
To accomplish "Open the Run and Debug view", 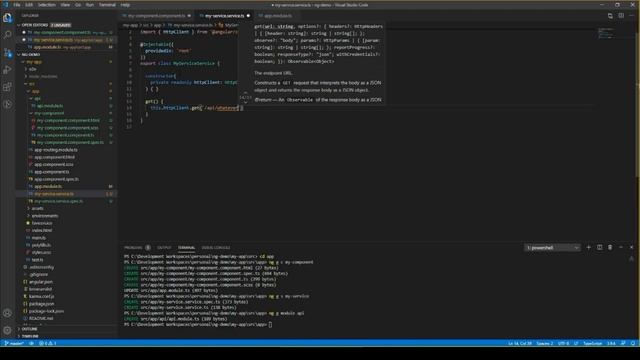I will [x=7, y=70].
